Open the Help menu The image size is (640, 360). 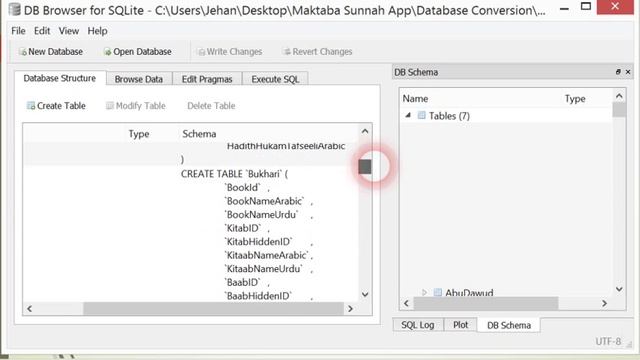point(97,31)
